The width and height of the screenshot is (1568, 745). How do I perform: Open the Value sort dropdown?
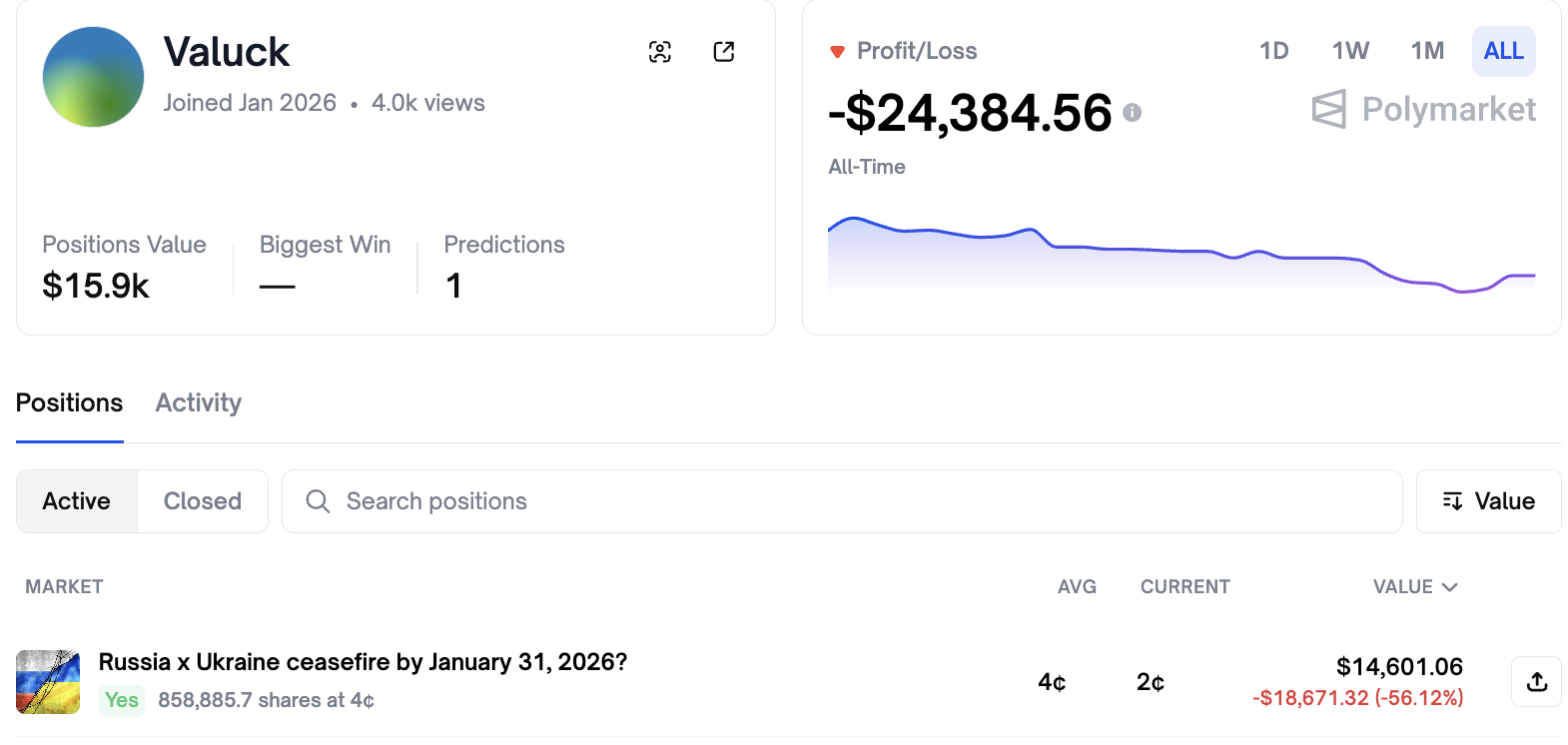tap(1488, 501)
